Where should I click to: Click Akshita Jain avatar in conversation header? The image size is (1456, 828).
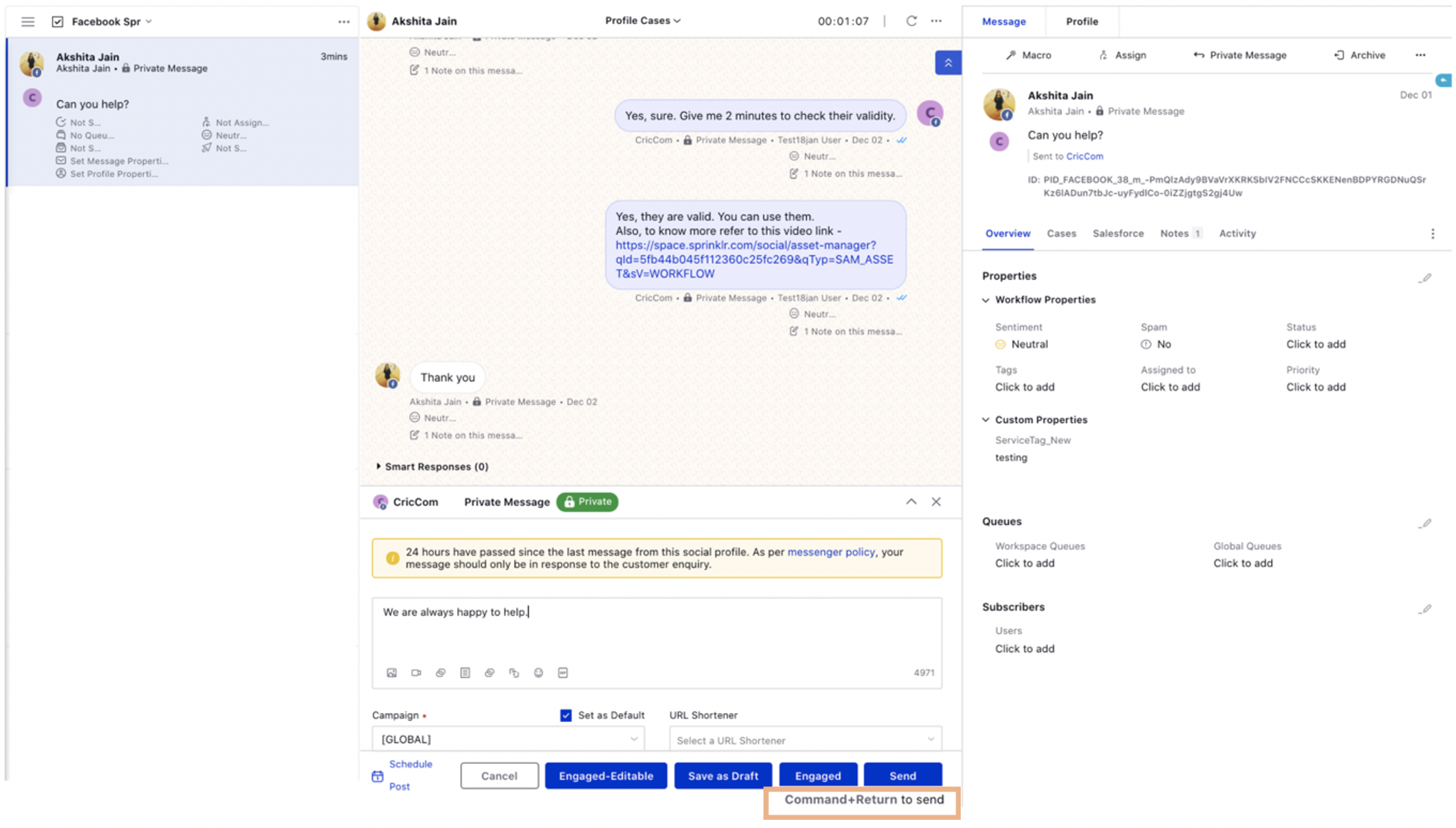377,22
